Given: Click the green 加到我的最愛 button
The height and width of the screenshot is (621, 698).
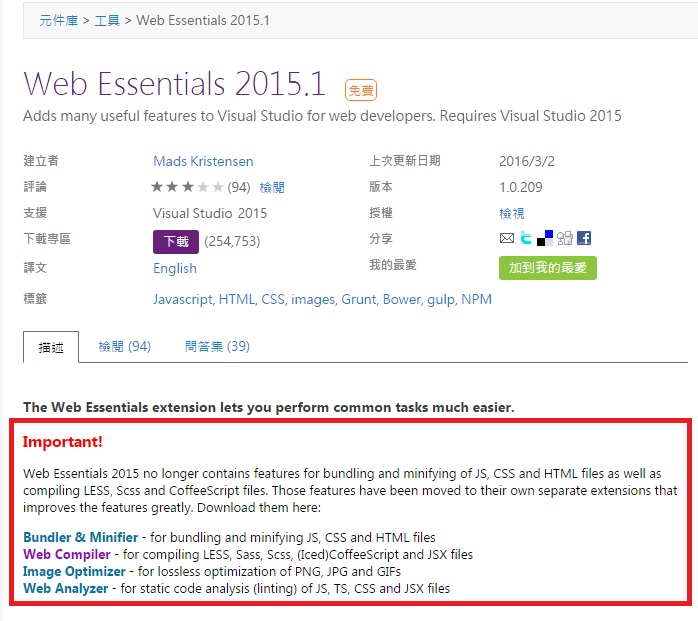Looking at the screenshot, I should (x=547, y=267).
